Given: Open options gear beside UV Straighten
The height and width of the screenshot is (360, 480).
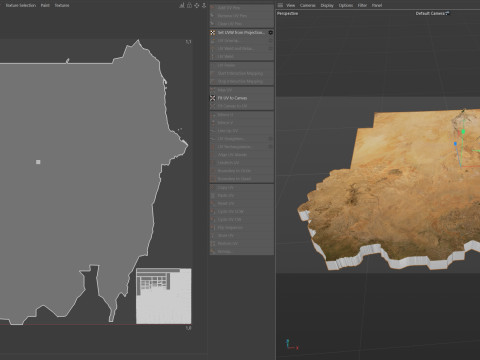Looking at the screenshot, I should click(x=270, y=139).
